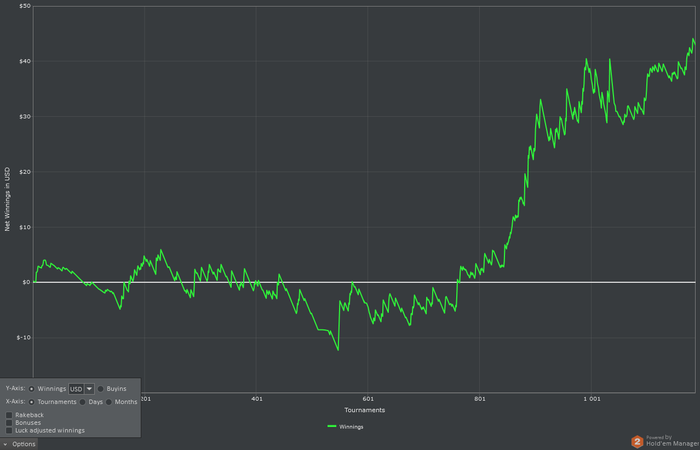Enable the Bonuses checkbox
Screen dimensions: 700x450
pyautogui.click(x=9, y=423)
